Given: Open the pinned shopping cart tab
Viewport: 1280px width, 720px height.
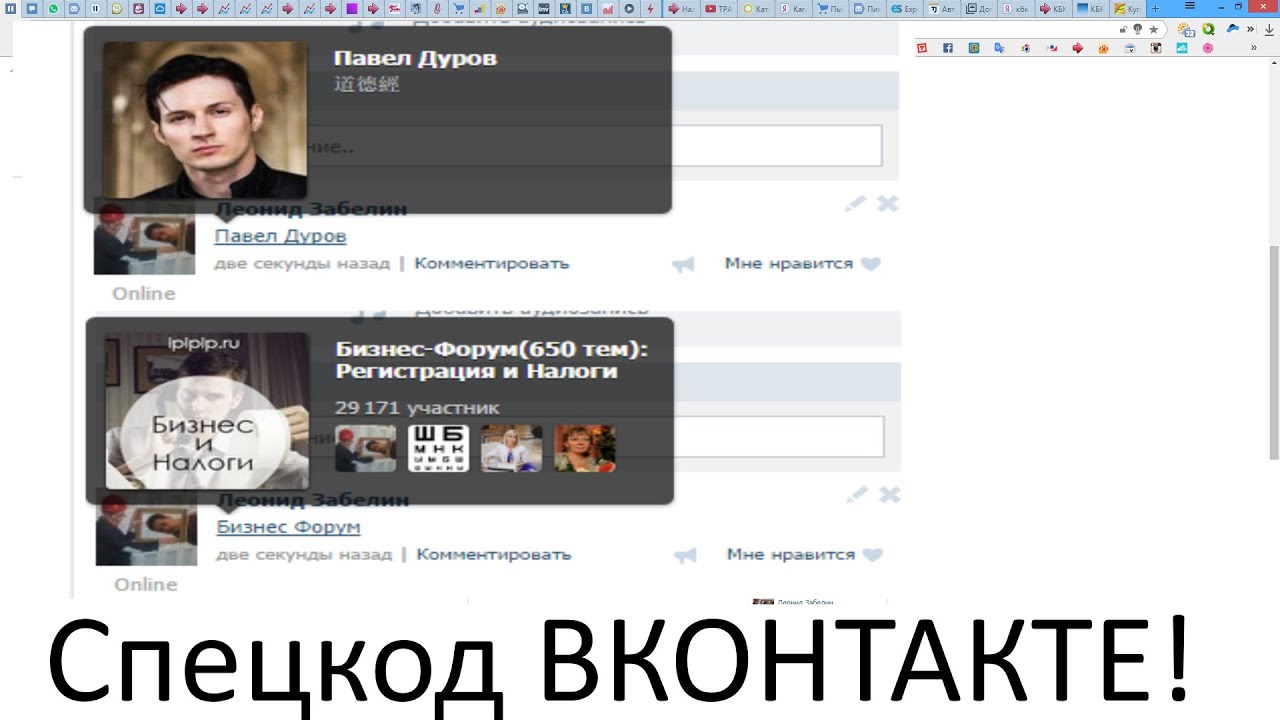Looking at the screenshot, I should 458,9.
